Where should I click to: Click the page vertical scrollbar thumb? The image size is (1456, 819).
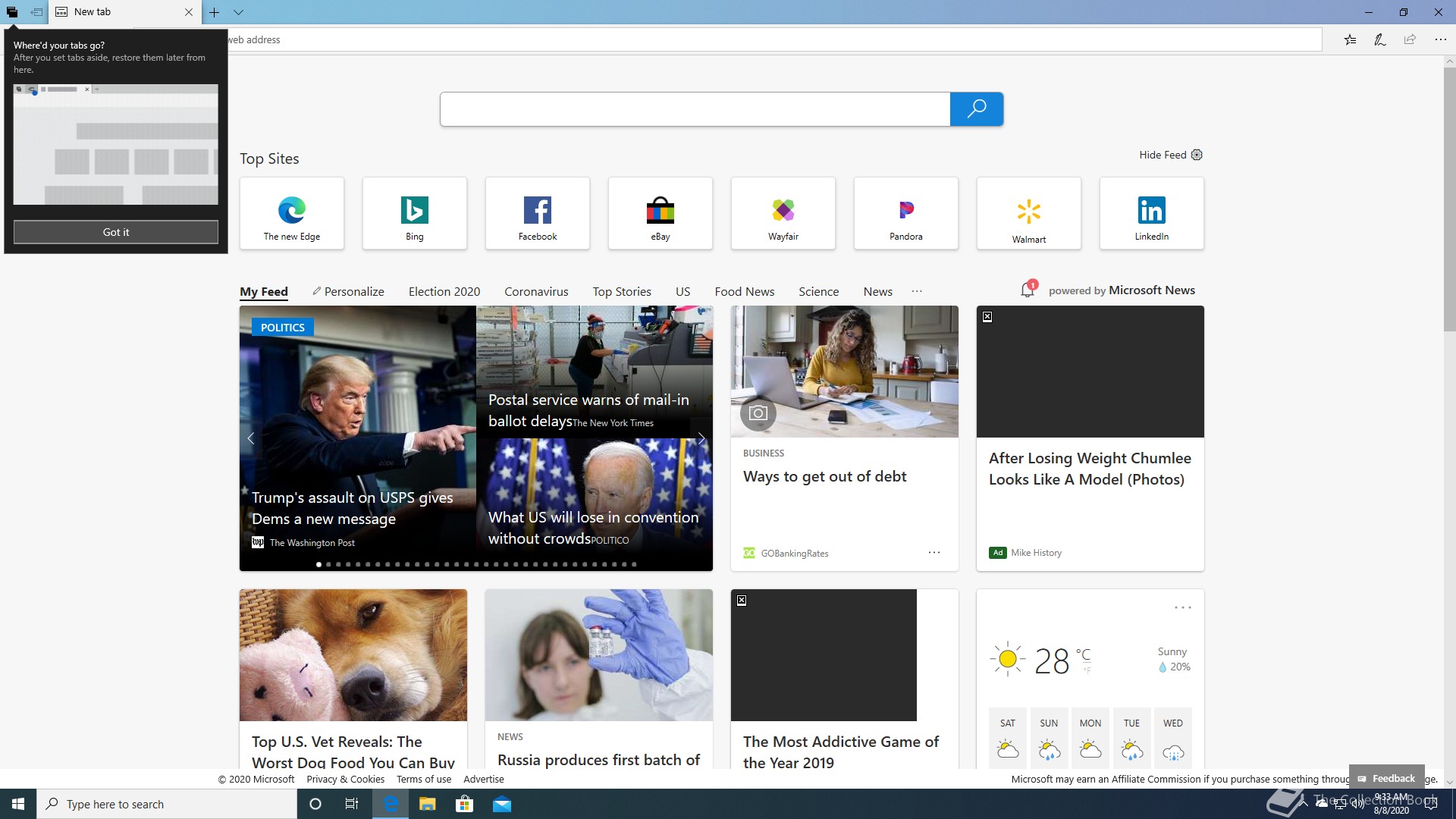(x=1449, y=199)
